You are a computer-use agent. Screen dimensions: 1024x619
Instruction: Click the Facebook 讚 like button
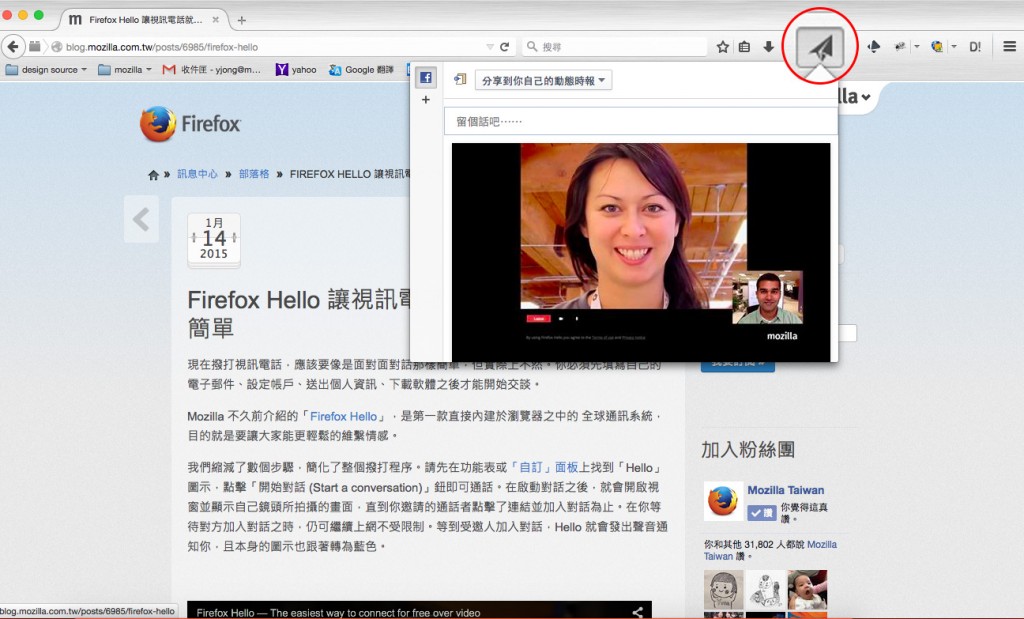761,513
